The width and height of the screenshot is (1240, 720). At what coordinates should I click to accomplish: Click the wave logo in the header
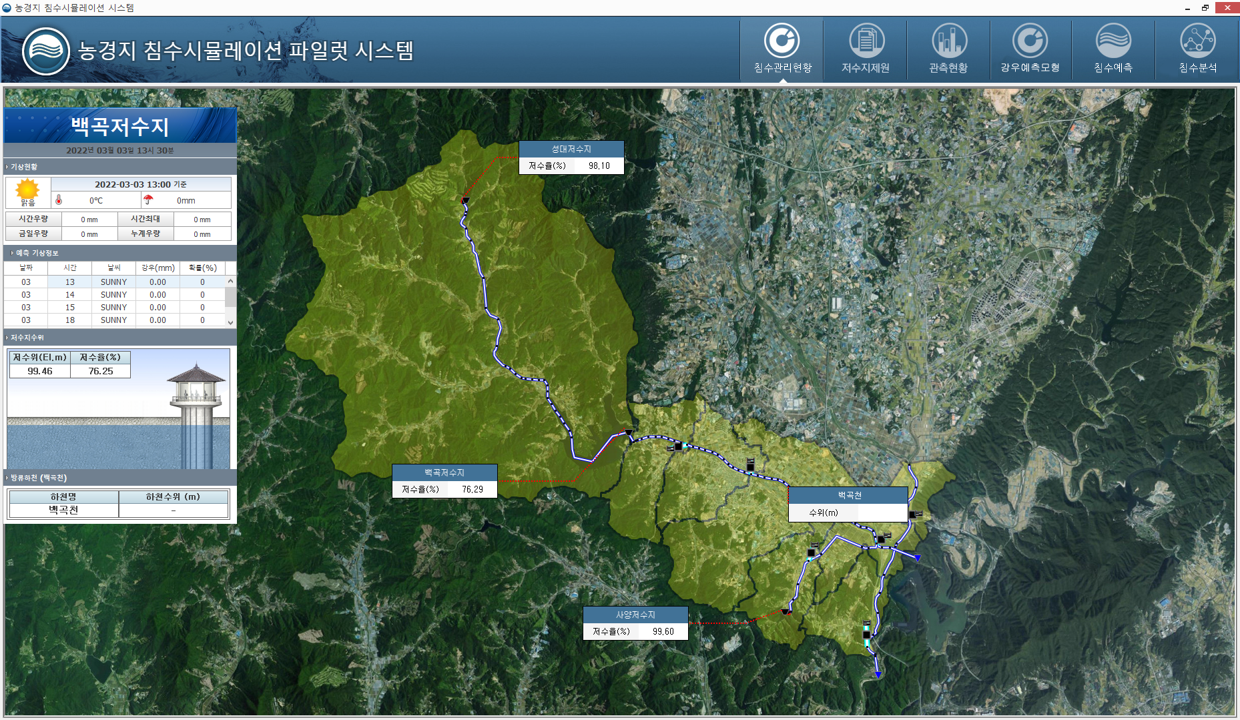(x=46, y=51)
